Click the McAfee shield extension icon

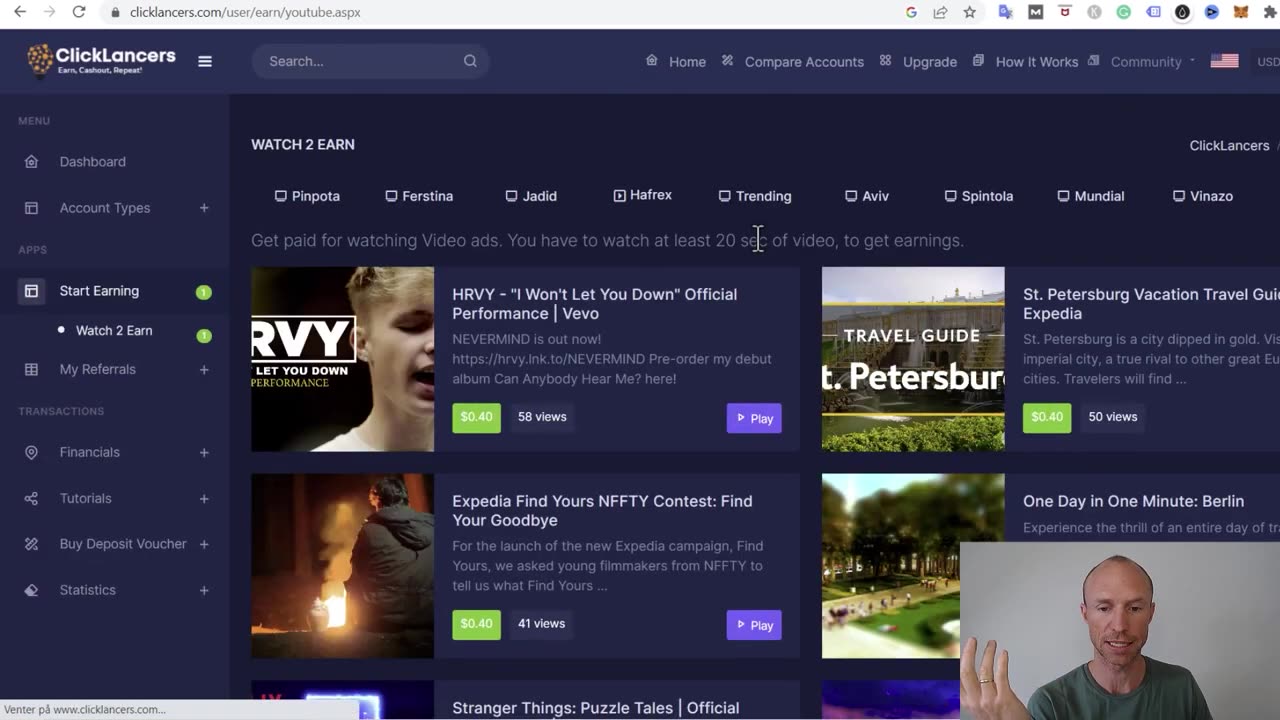tap(1064, 12)
